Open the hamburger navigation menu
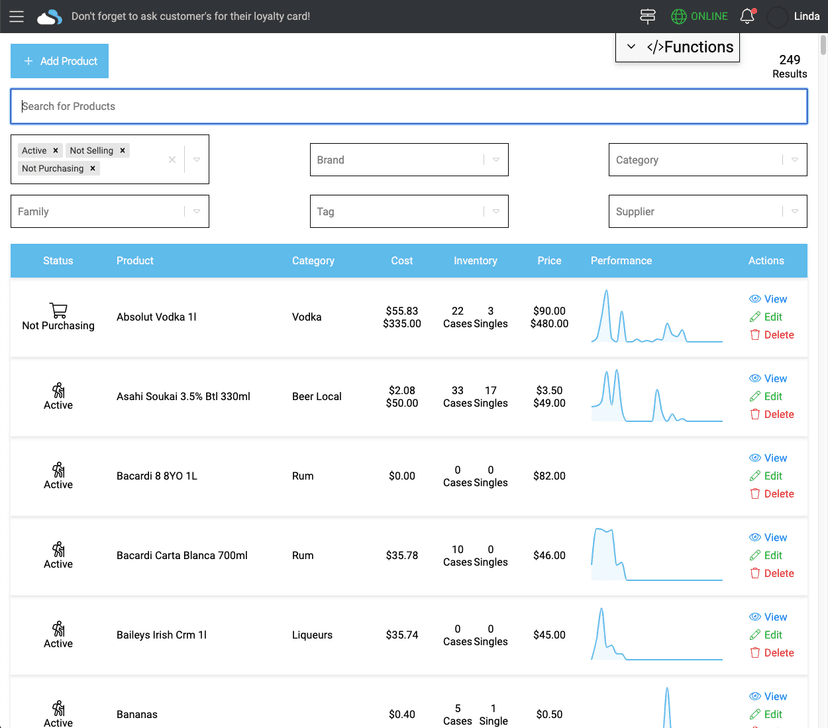 click(x=16, y=17)
